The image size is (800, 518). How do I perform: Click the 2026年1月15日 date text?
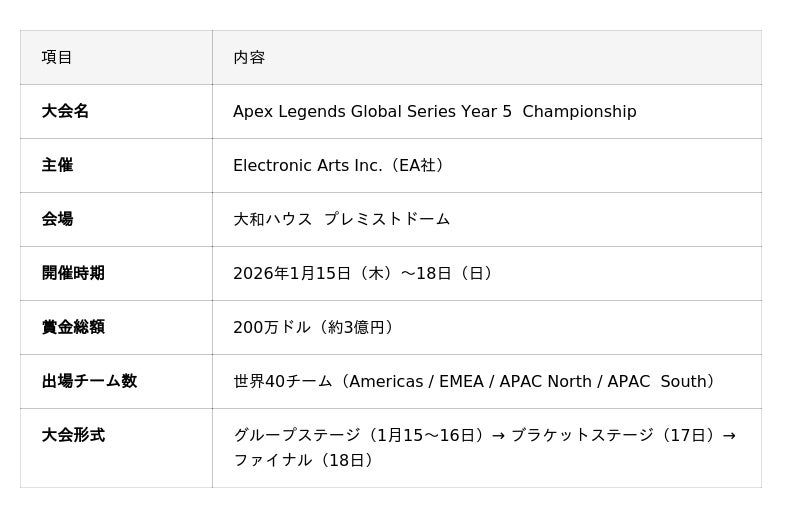click(292, 273)
